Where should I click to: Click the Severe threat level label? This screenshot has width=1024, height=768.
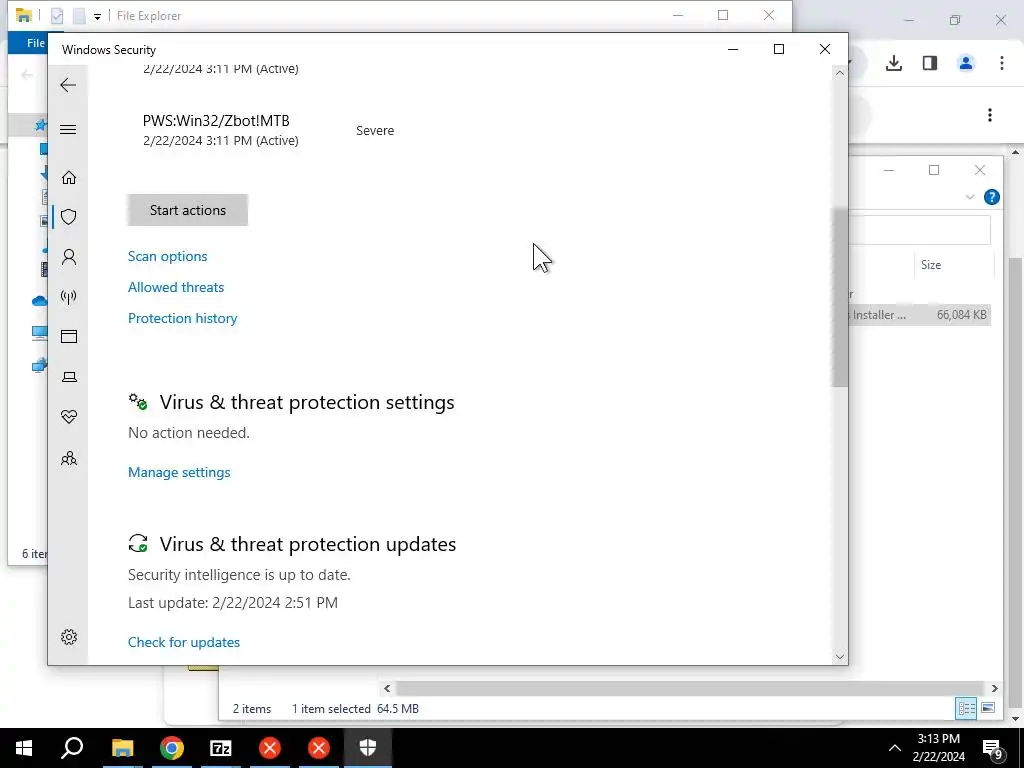pyautogui.click(x=375, y=131)
